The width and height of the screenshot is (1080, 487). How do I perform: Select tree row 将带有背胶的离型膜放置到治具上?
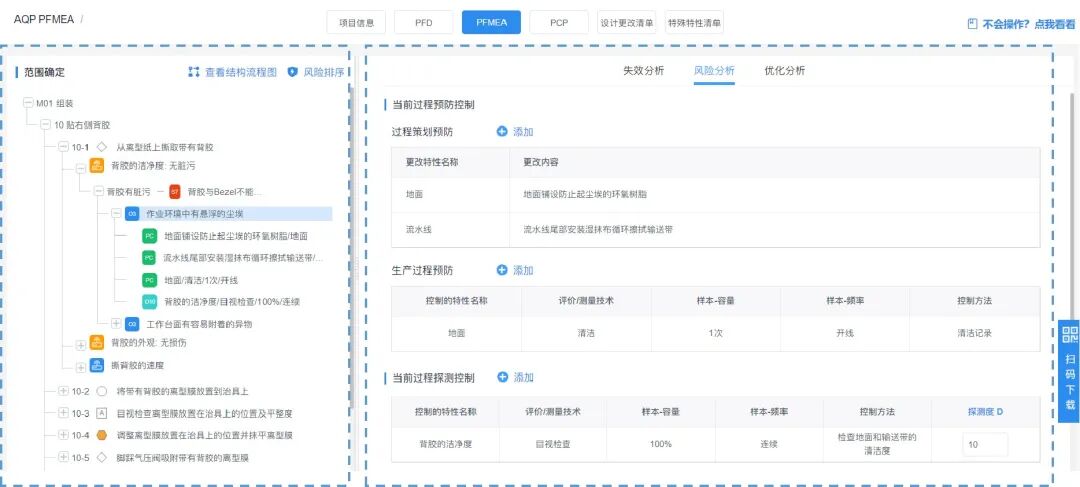pyautogui.click(x=182, y=391)
